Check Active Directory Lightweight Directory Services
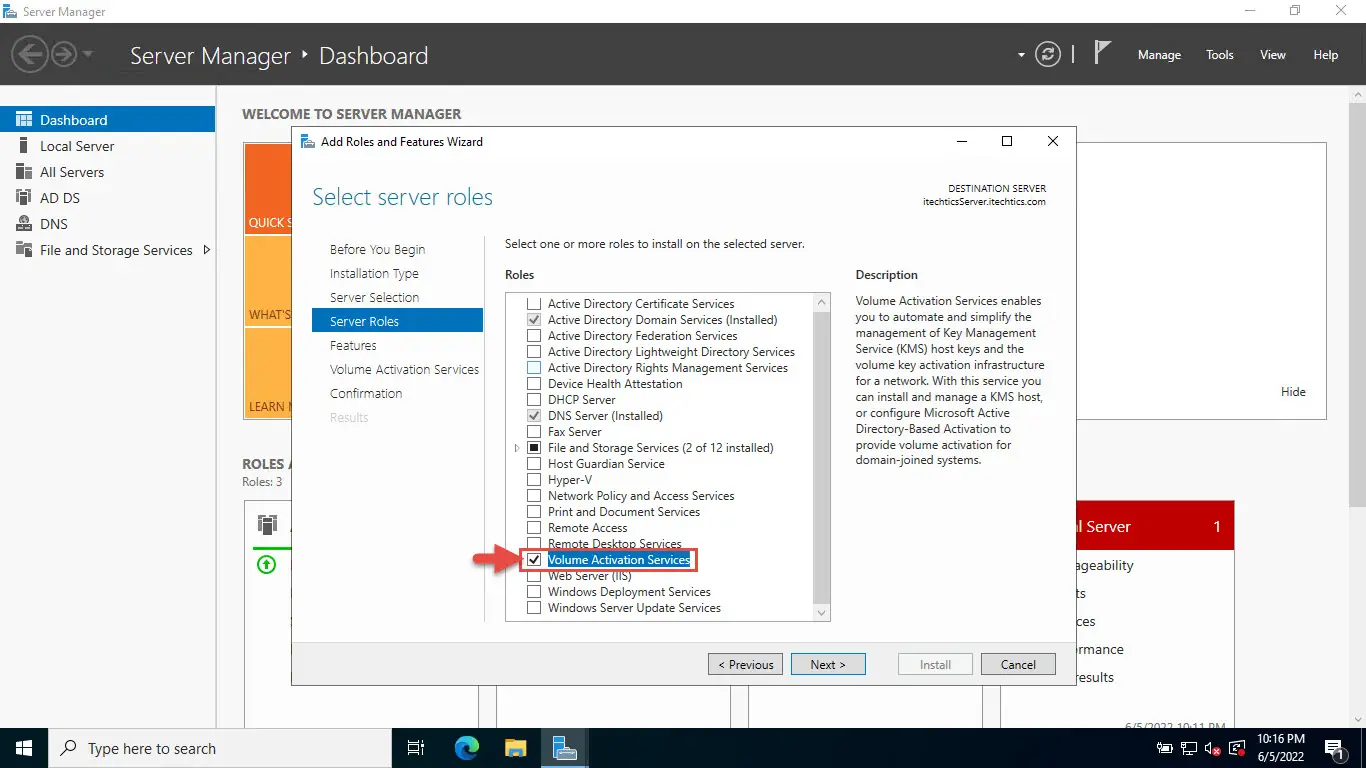This screenshot has width=1366, height=768. pos(534,352)
